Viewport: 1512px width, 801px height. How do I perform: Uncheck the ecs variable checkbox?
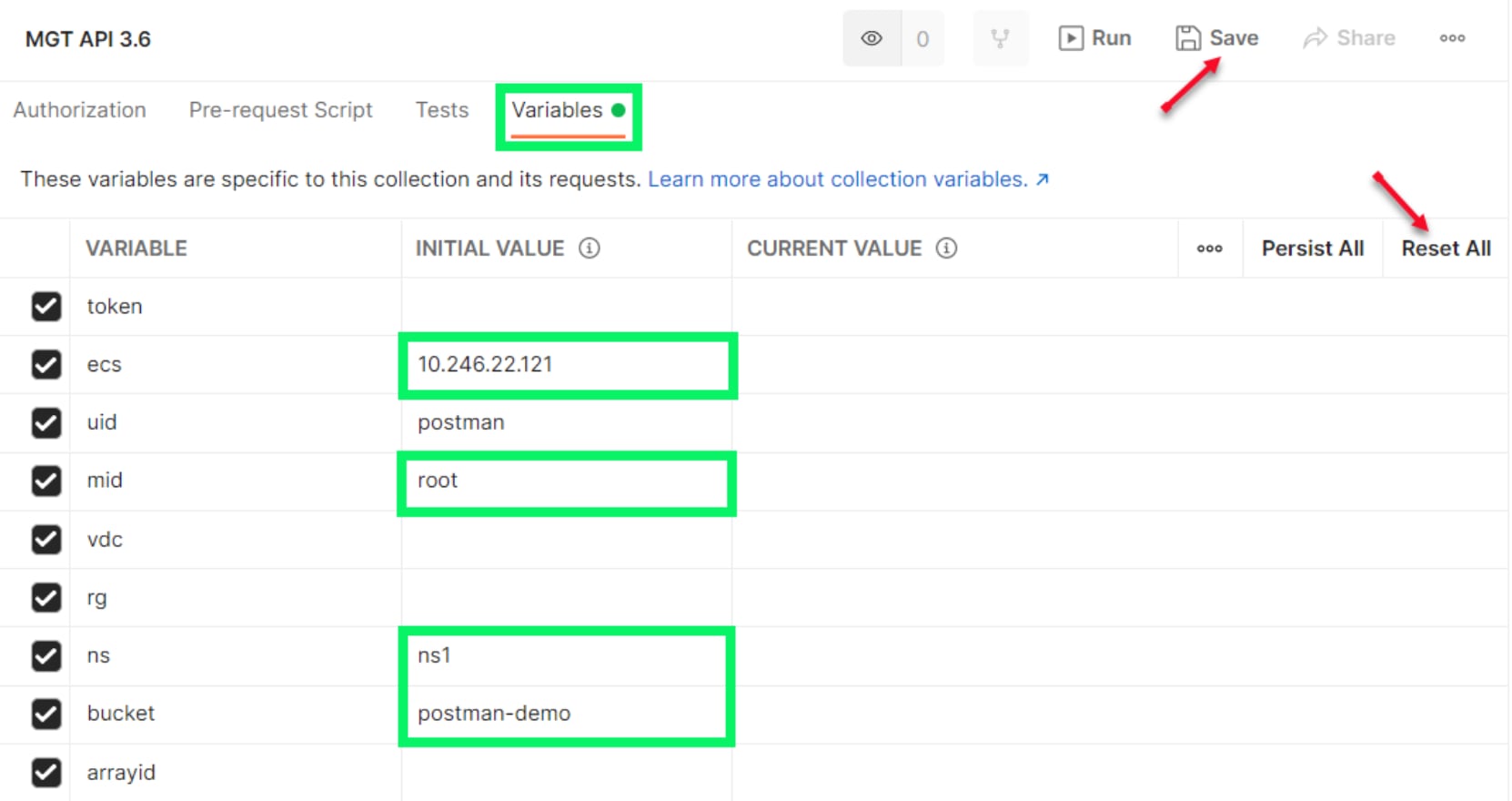coord(46,365)
